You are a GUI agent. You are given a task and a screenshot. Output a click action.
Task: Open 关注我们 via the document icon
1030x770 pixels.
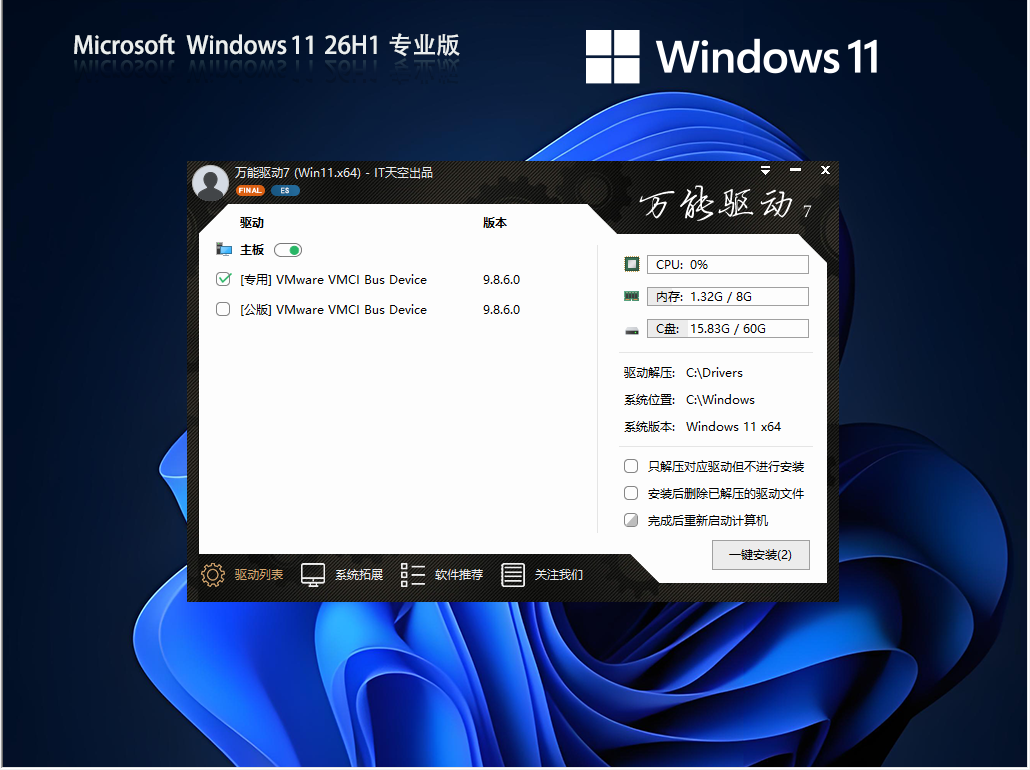click(x=512, y=575)
